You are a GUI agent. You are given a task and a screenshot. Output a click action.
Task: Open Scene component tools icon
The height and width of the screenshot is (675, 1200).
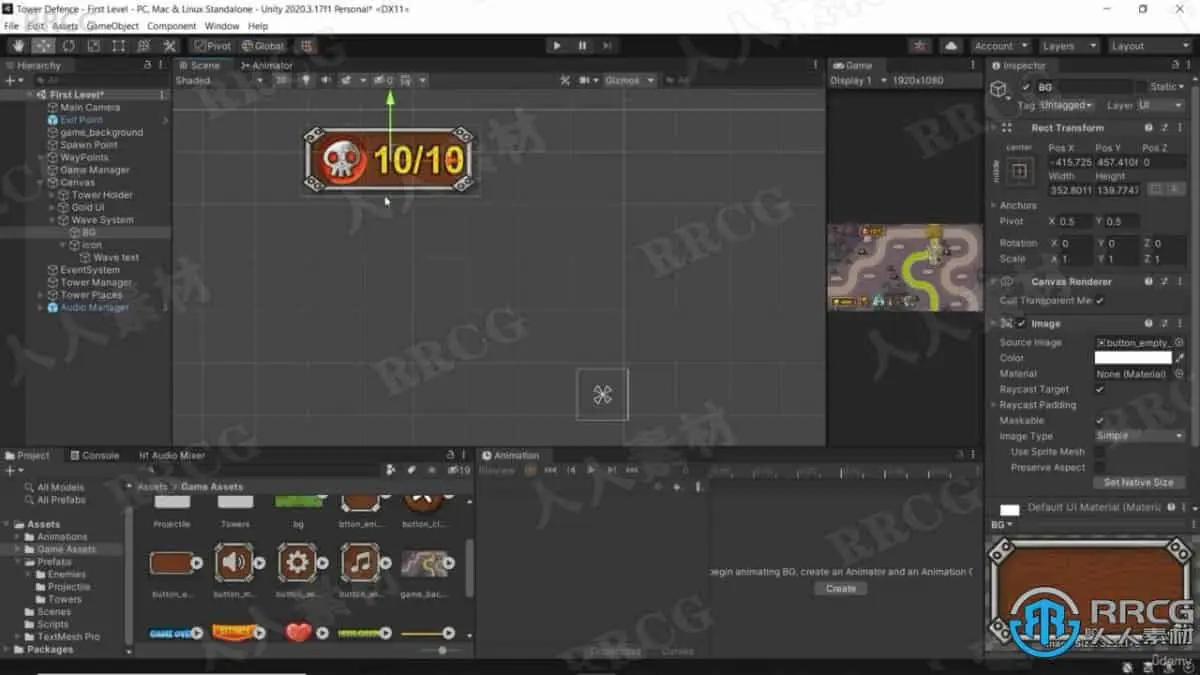click(x=565, y=80)
